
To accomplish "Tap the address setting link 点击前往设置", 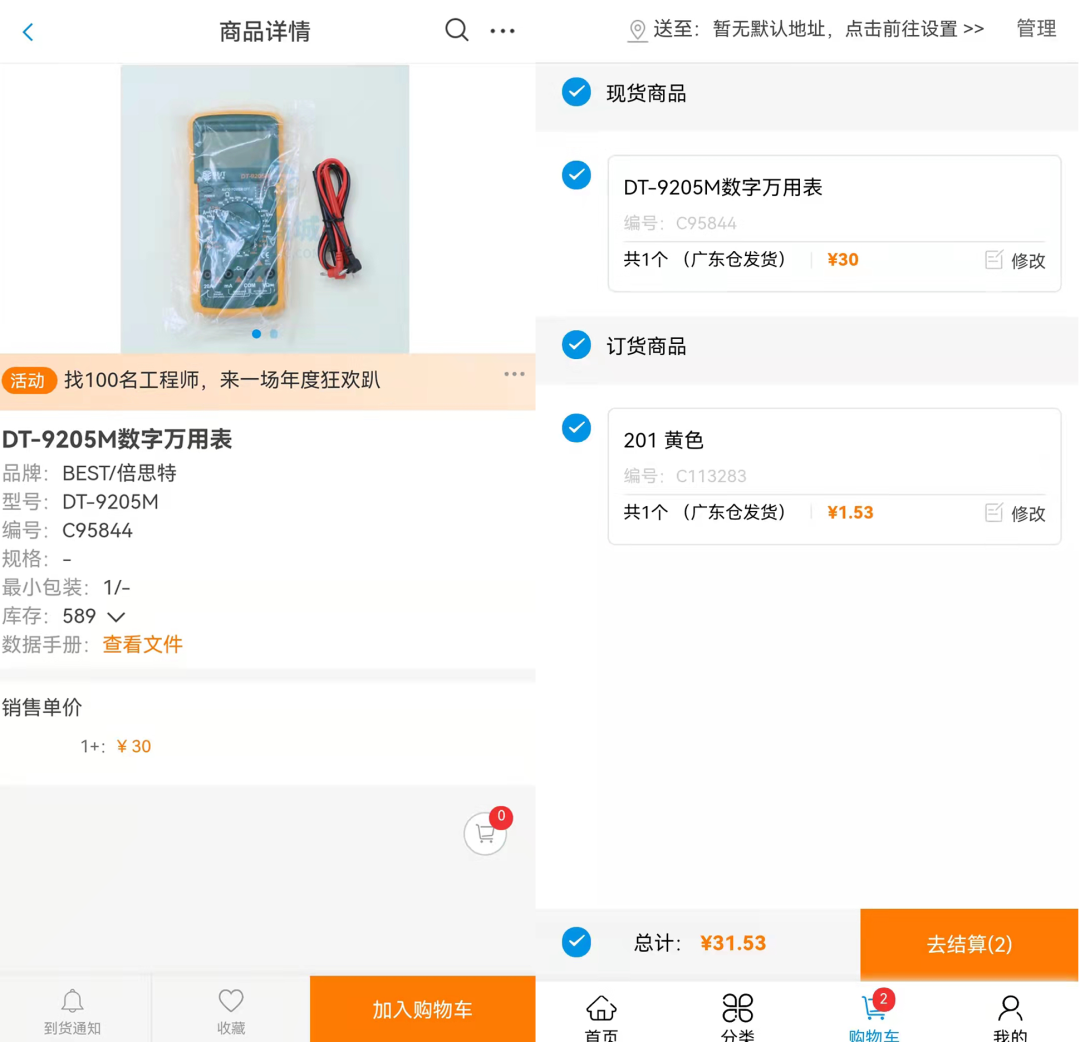I will (914, 29).
